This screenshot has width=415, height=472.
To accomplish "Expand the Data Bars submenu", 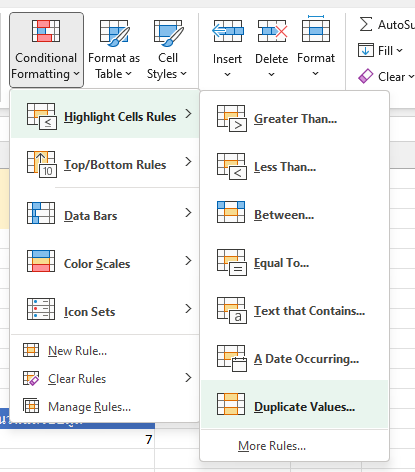I will tap(105, 213).
